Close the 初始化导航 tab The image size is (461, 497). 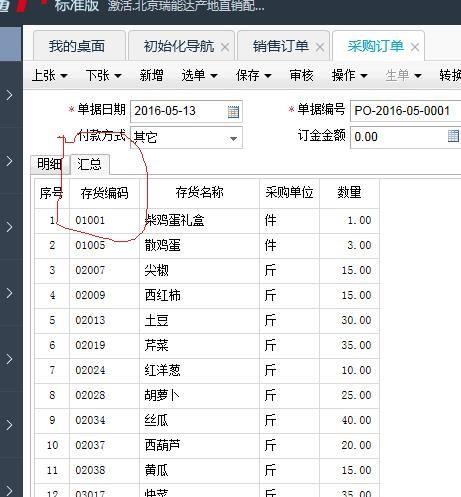click(225, 47)
